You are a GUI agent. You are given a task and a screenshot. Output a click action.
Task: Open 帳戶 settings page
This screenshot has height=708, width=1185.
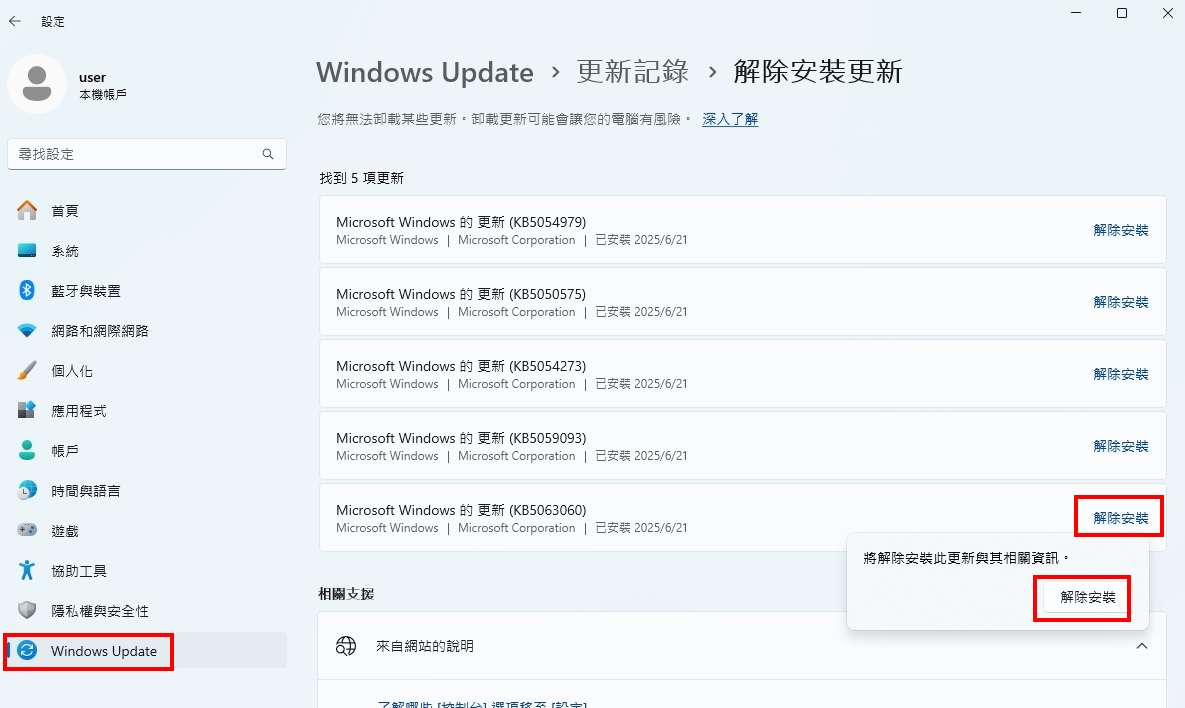click(147, 451)
